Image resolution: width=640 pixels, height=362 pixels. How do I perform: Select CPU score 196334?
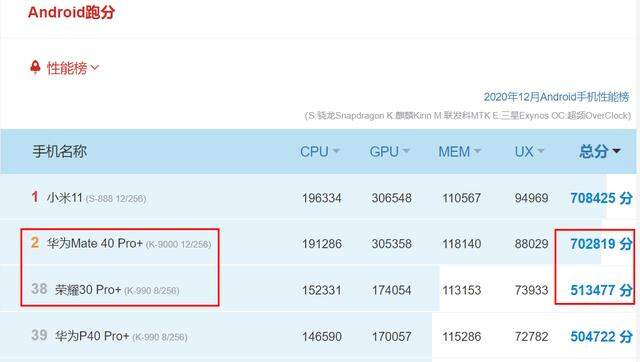322,198
